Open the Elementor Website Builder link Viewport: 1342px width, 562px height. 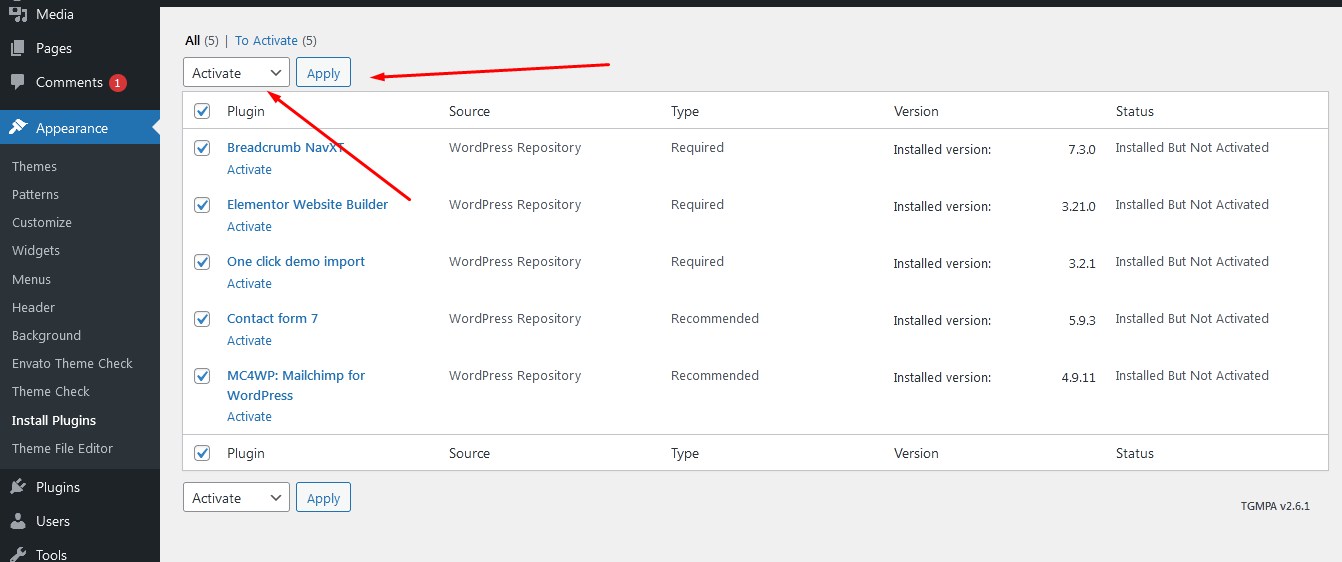point(307,204)
